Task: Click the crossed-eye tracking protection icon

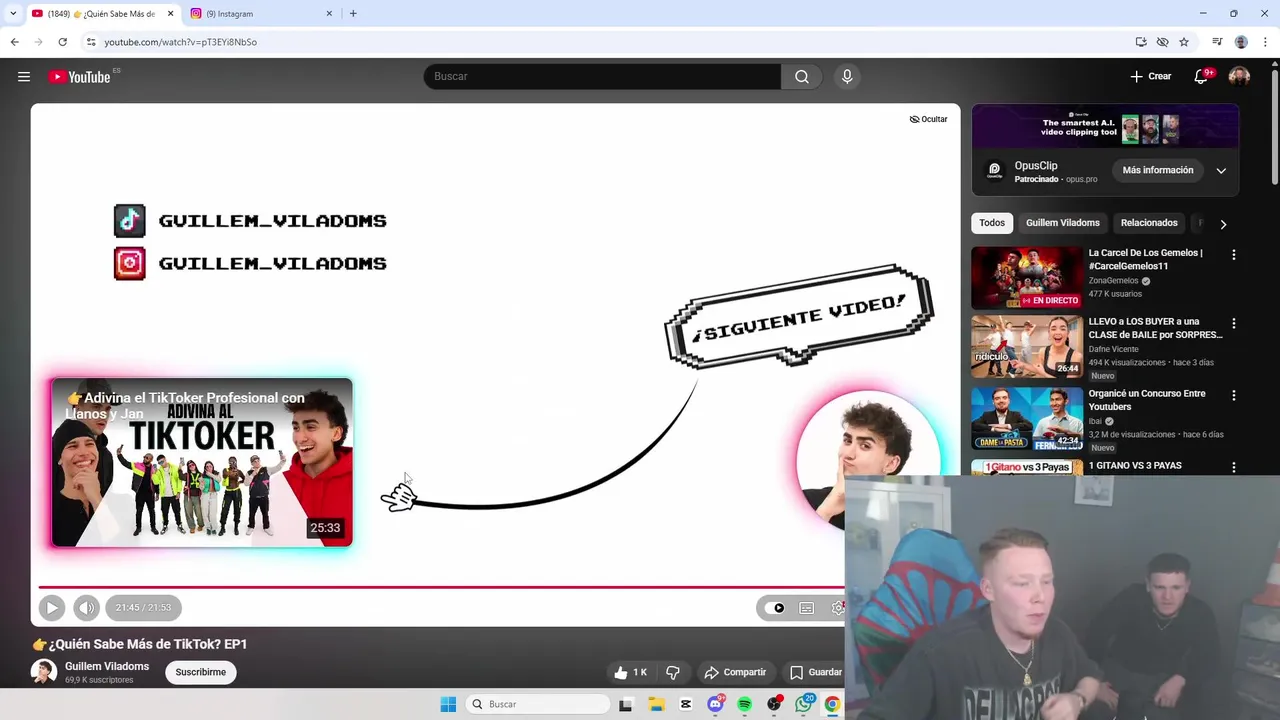Action: (1162, 42)
